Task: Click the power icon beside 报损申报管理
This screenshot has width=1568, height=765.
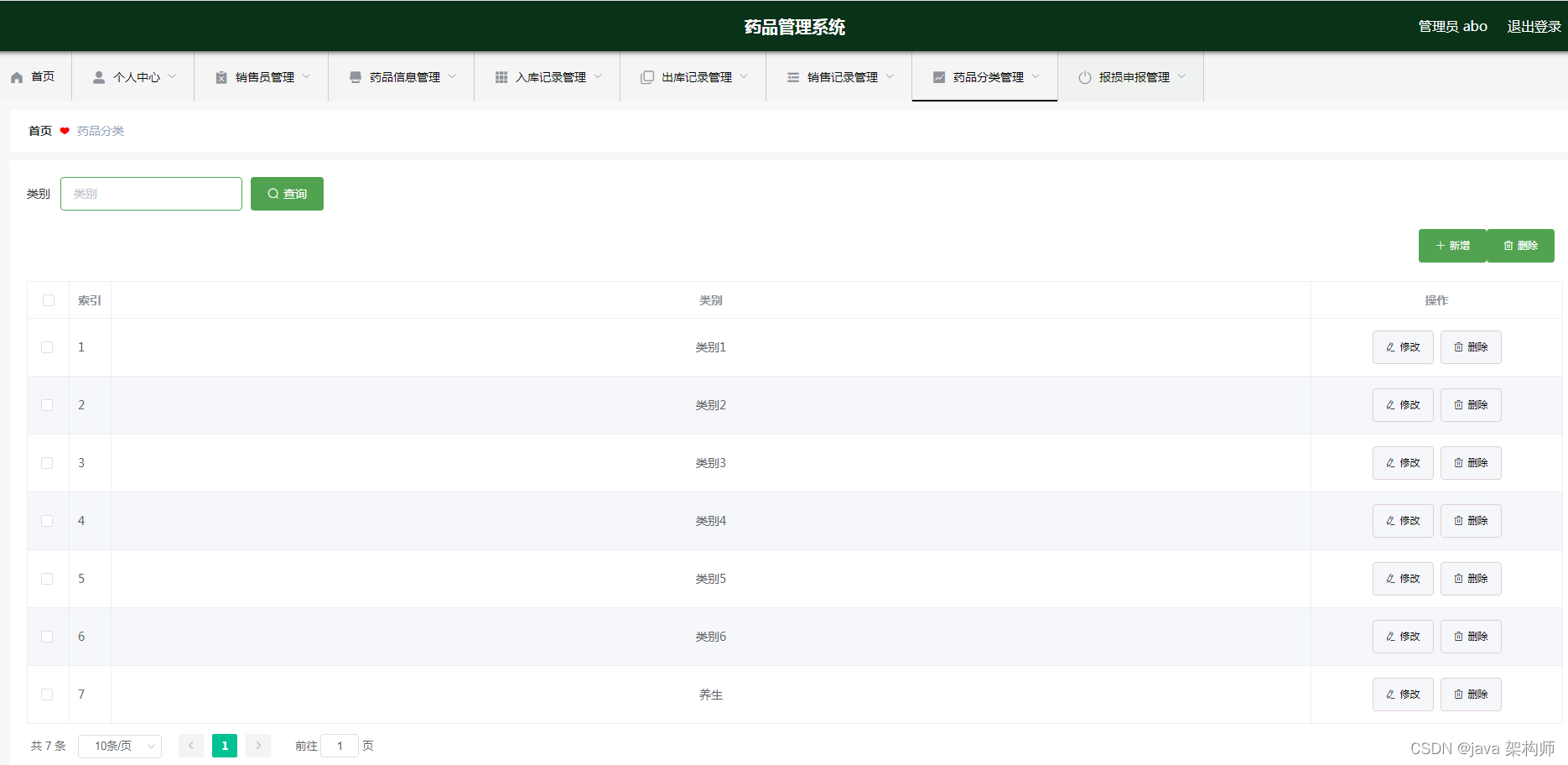Action: pyautogui.click(x=1085, y=77)
